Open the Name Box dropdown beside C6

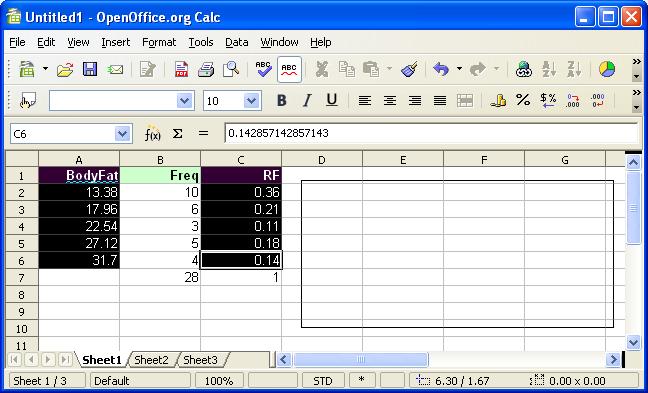click(x=122, y=133)
